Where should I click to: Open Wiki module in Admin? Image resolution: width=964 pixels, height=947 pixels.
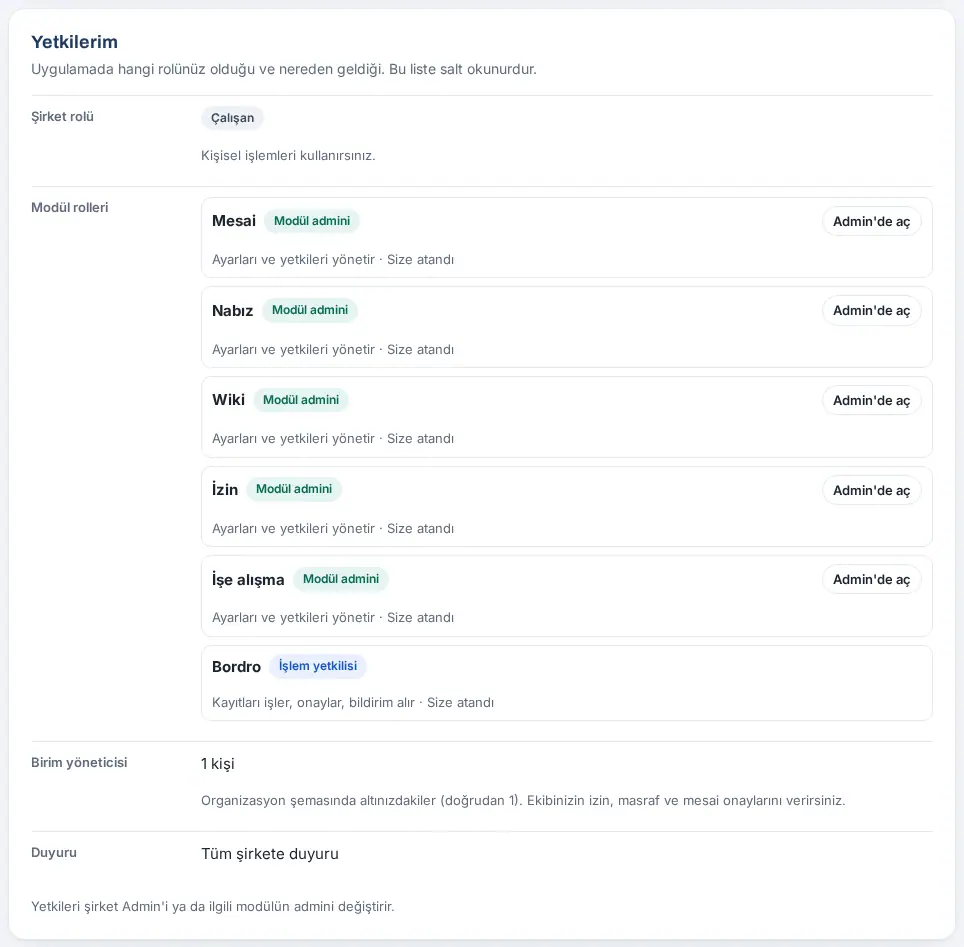[x=871, y=400]
